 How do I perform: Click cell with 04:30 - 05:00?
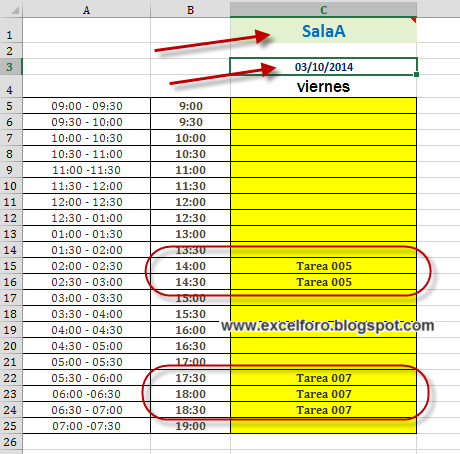pos(87,346)
